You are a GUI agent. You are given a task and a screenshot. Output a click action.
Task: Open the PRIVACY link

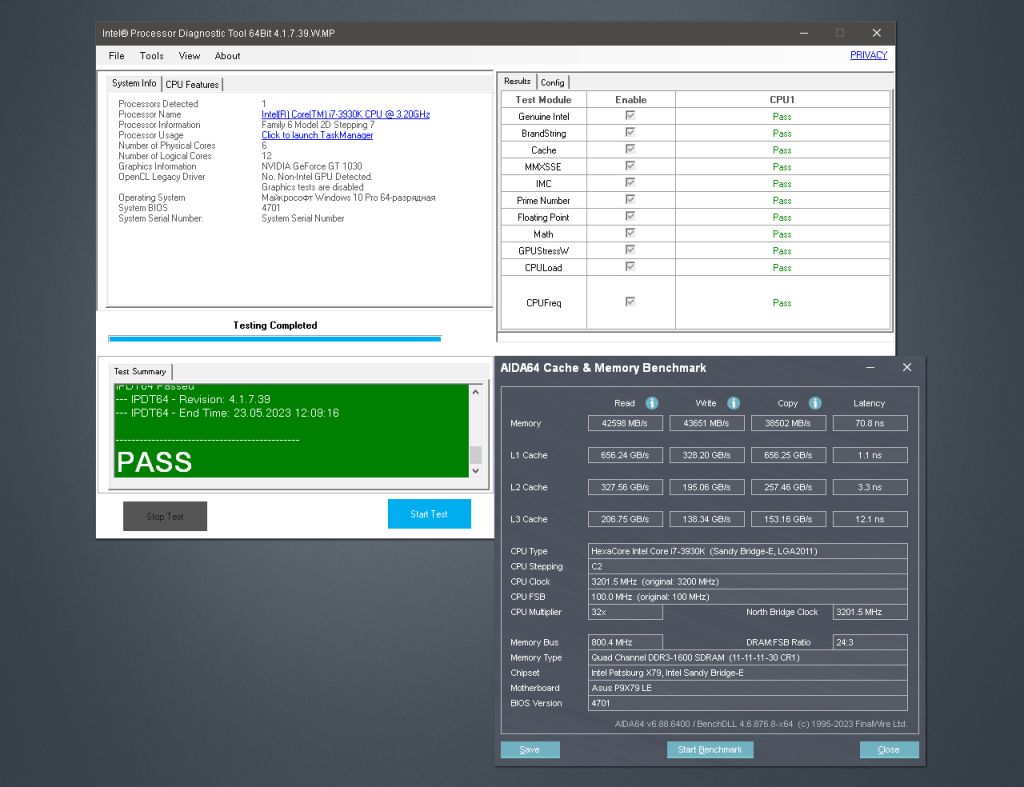coord(868,55)
